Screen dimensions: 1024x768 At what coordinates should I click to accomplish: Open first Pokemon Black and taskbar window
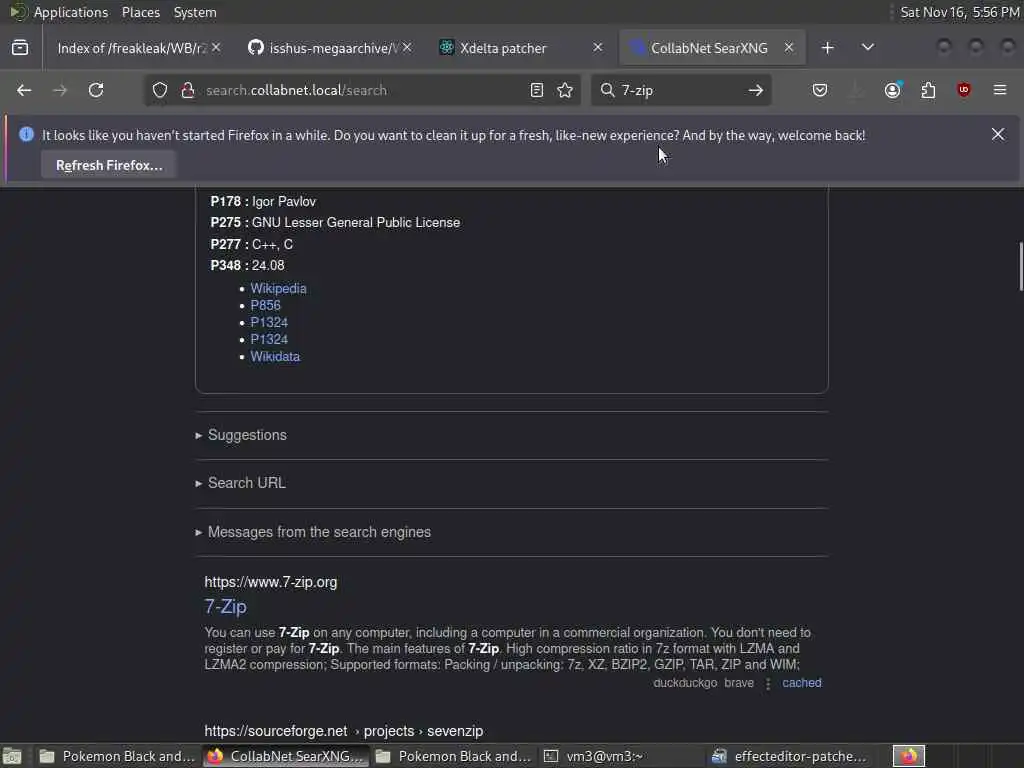click(116, 756)
